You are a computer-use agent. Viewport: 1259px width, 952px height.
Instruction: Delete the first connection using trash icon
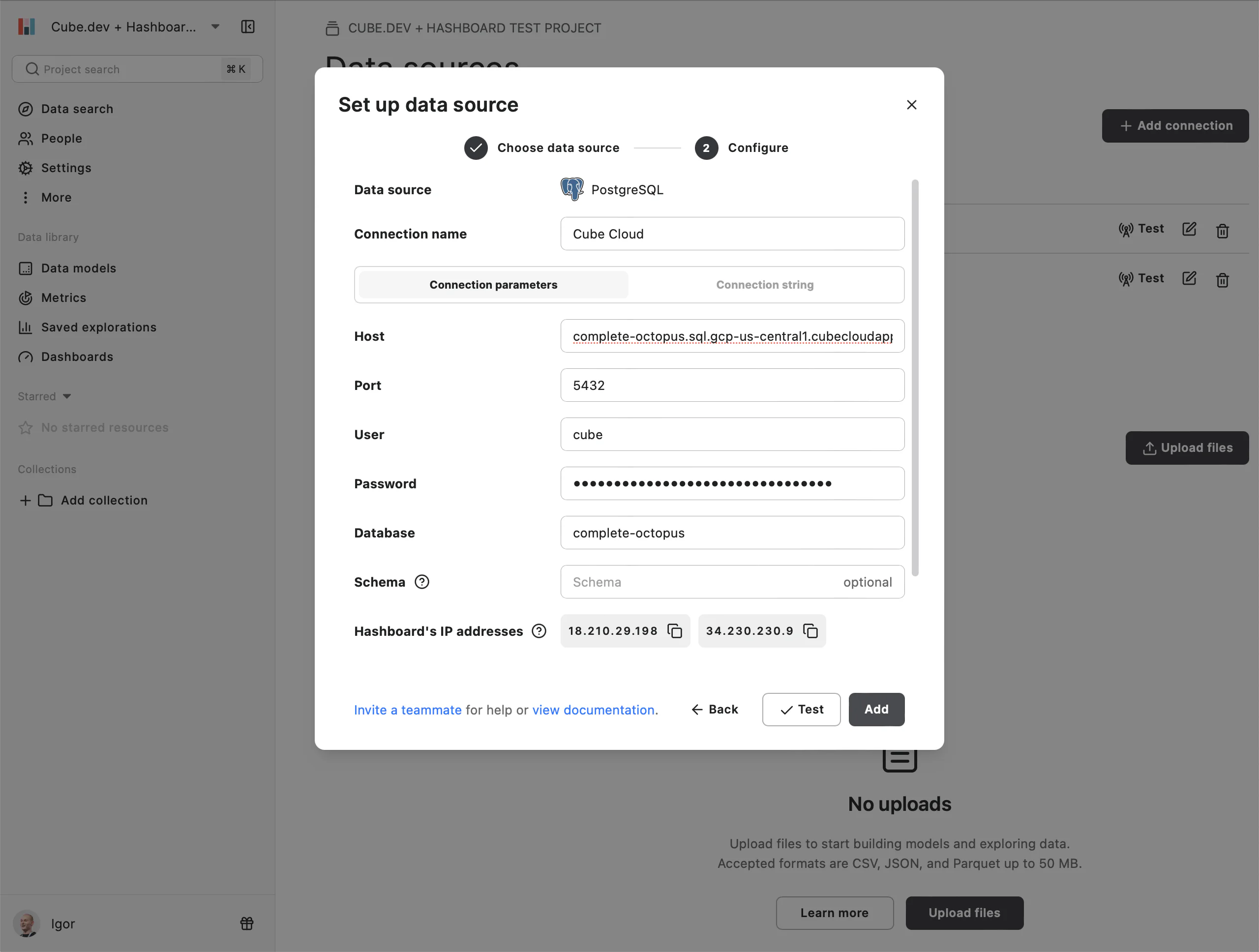click(1222, 231)
